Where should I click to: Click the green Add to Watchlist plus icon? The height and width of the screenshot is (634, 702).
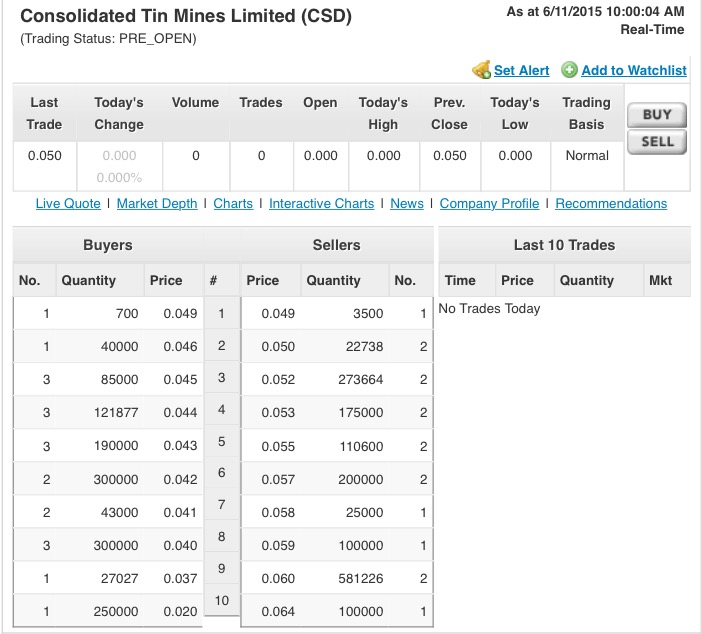click(569, 70)
